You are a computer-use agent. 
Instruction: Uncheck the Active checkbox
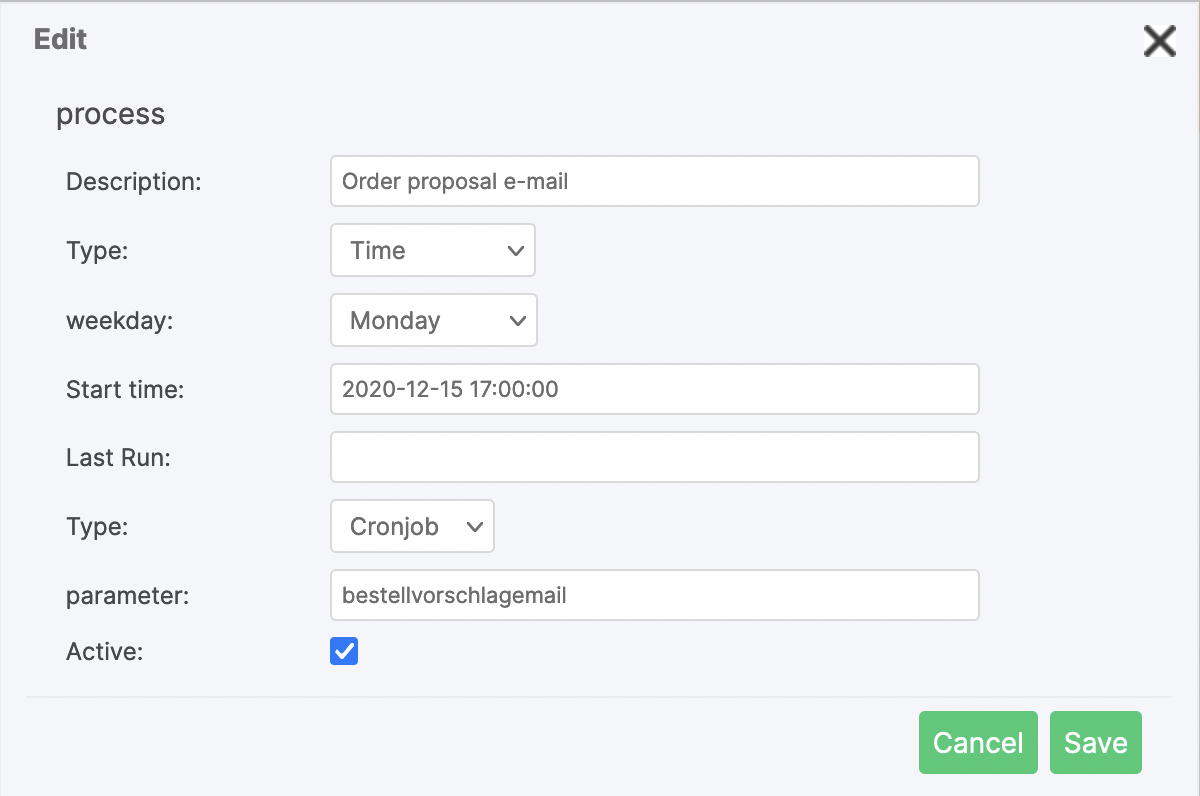coord(344,652)
